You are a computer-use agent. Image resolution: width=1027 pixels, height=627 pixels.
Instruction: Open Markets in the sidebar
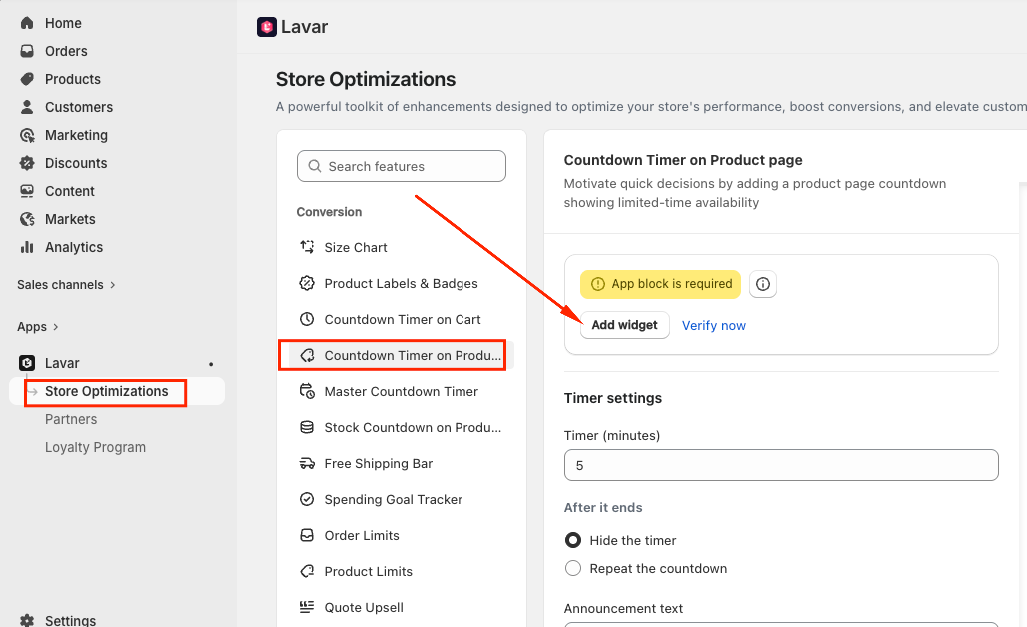pos(70,219)
